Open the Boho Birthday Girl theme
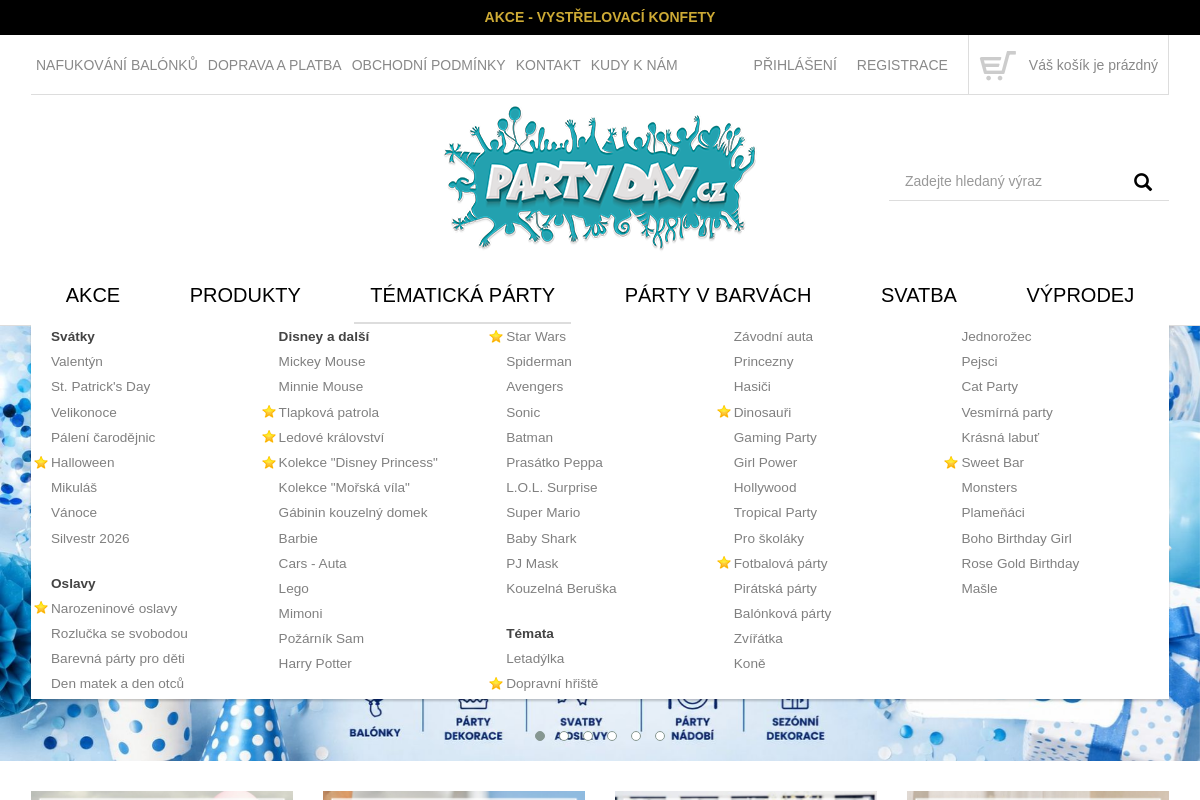1200x800 pixels. point(1016,538)
